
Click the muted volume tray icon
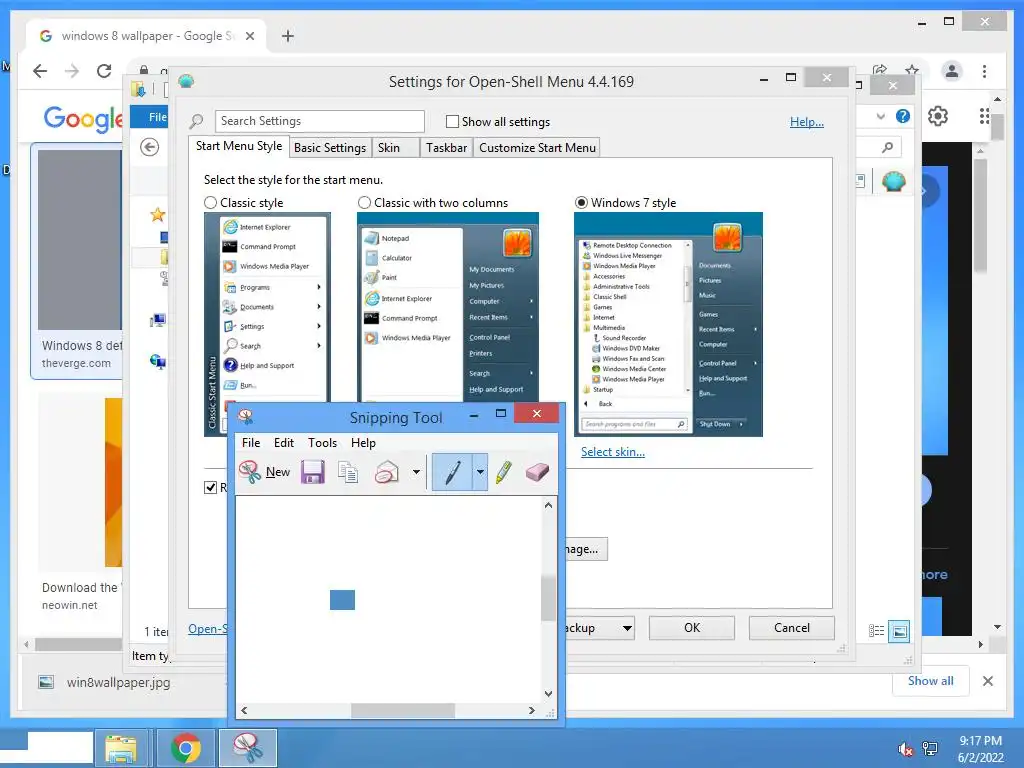tap(905, 749)
